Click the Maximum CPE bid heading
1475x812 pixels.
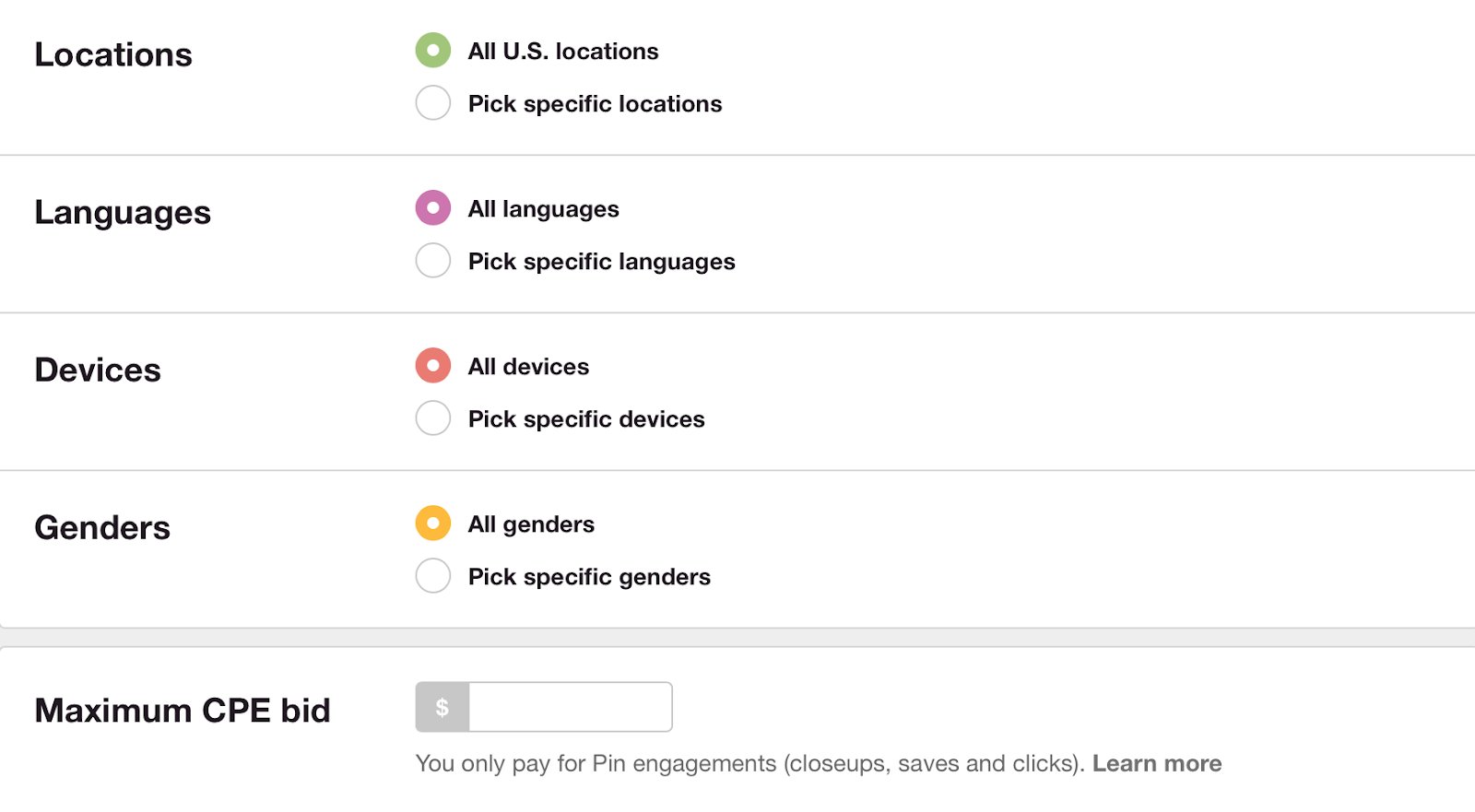183,711
